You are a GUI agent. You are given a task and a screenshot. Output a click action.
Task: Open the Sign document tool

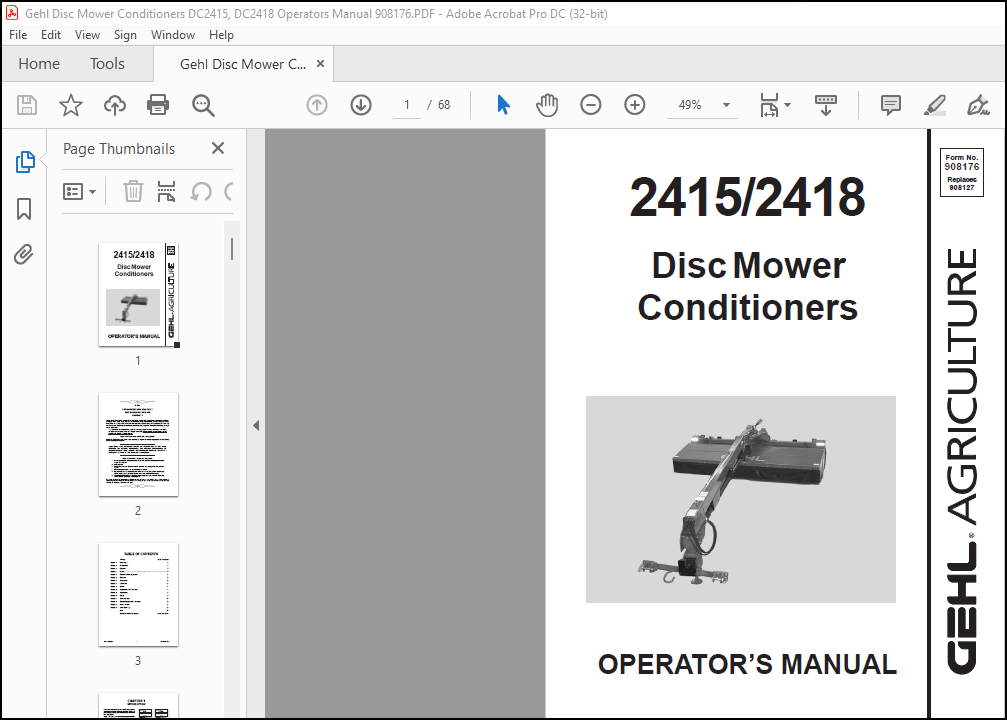point(978,105)
